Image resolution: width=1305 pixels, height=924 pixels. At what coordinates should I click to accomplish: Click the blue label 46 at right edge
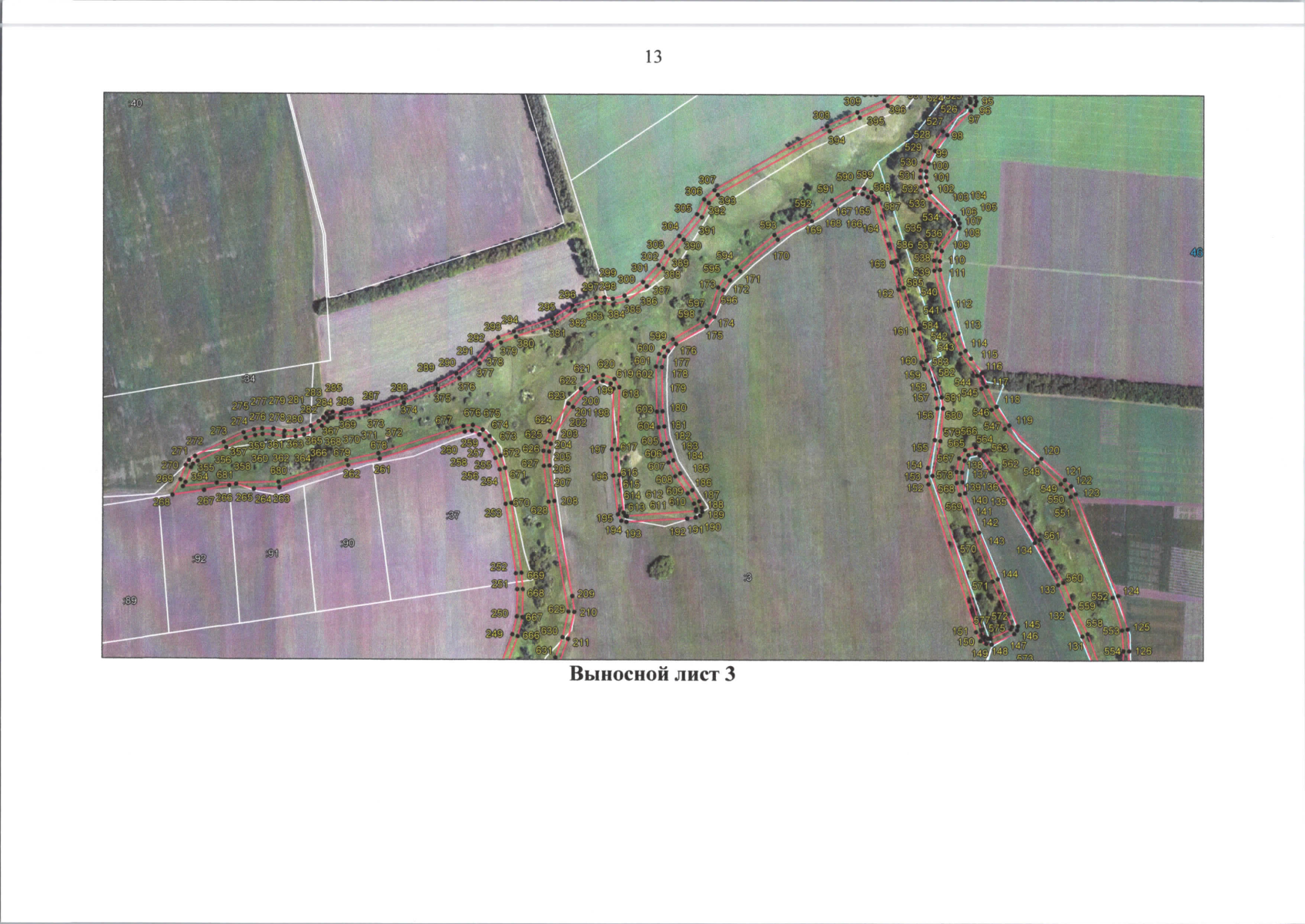[1196, 253]
